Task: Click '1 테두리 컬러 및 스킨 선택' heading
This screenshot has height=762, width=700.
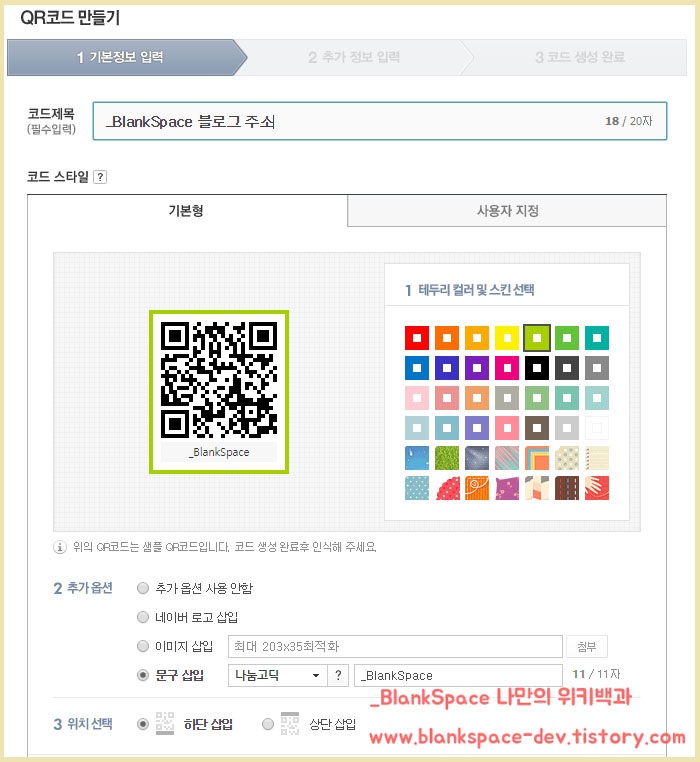Action: pos(470,290)
